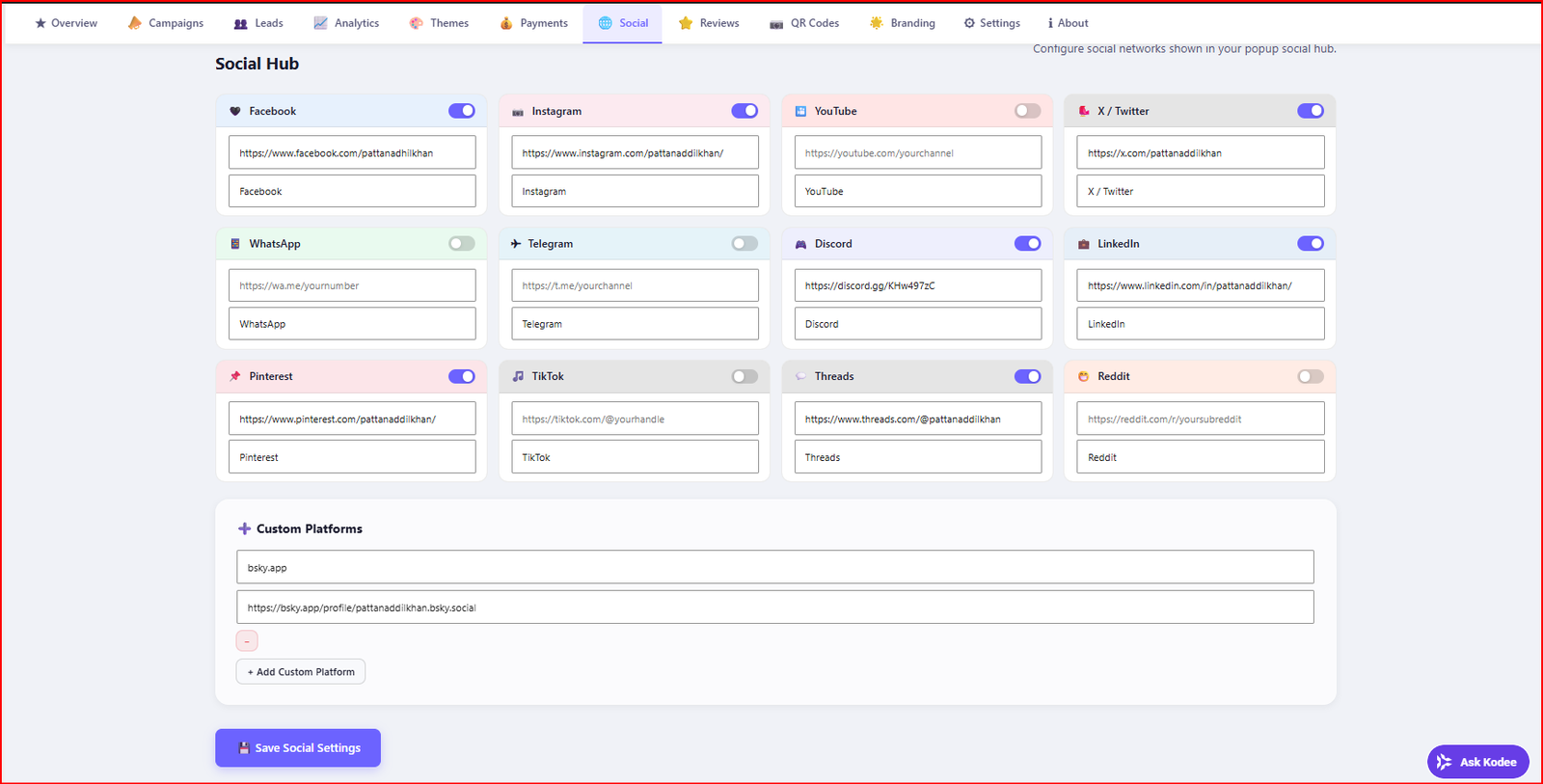Turn off the Instagram switch
The height and width of the screenshot is (784, 1543).
(744, 111)
